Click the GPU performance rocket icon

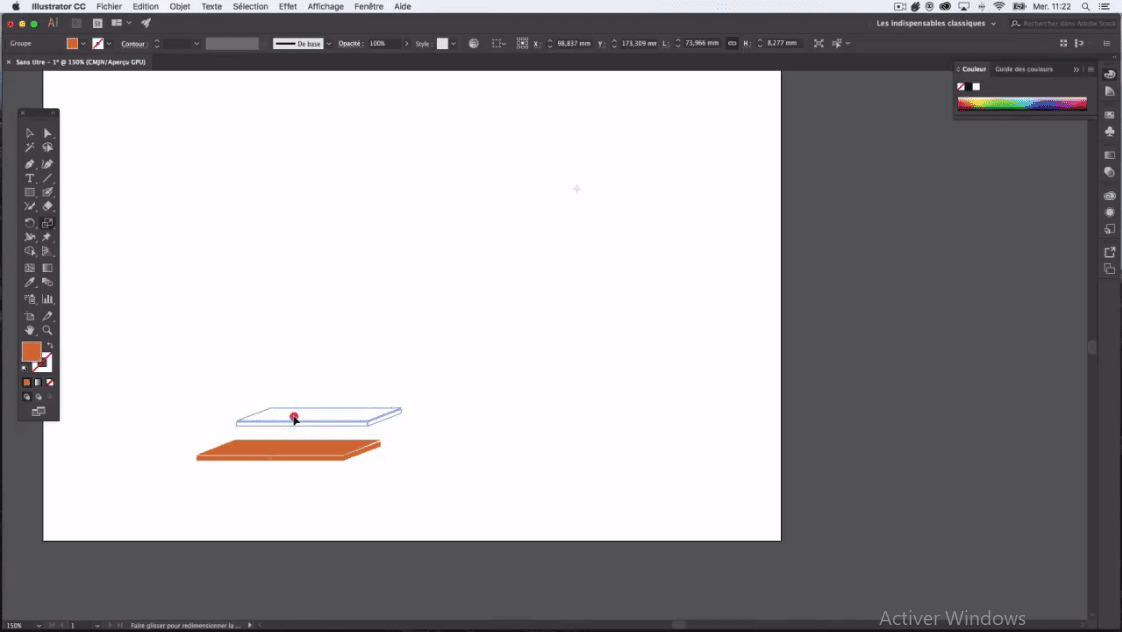coord(146,23)
